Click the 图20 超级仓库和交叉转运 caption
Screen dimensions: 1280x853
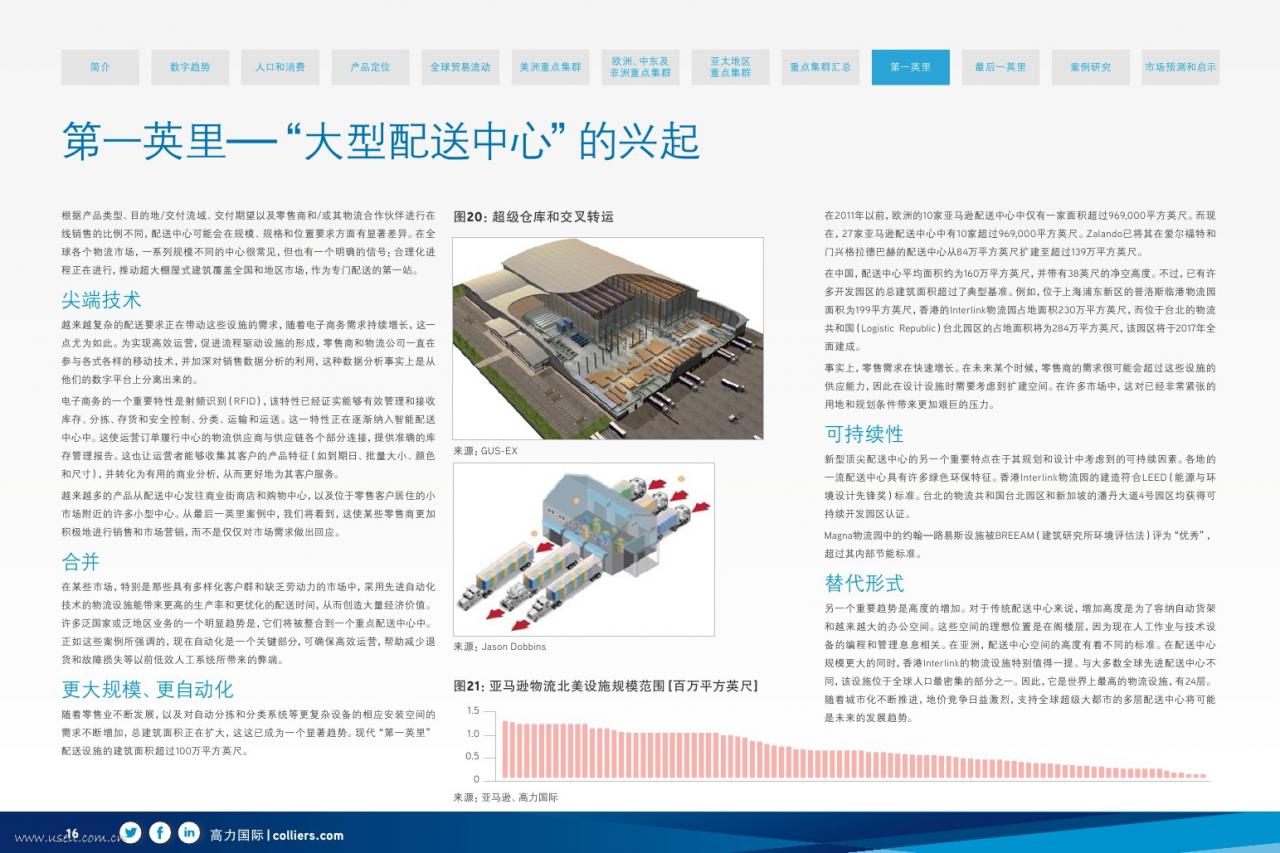click(x=533, y=216)
